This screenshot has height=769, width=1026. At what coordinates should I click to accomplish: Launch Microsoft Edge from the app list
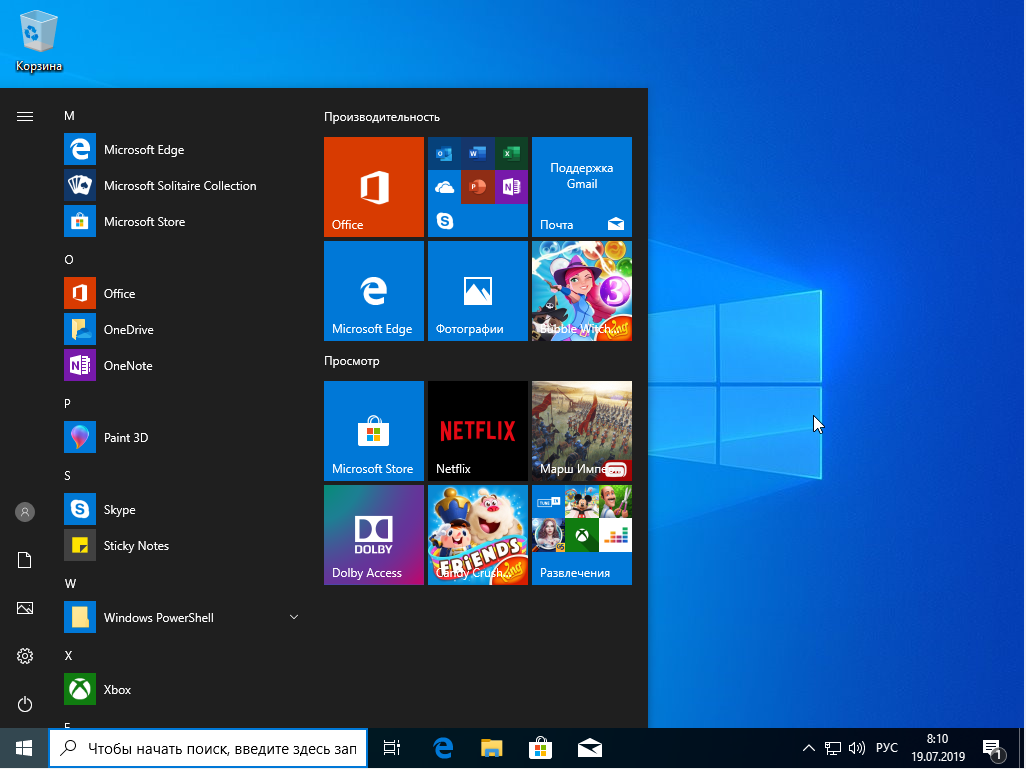182,150
